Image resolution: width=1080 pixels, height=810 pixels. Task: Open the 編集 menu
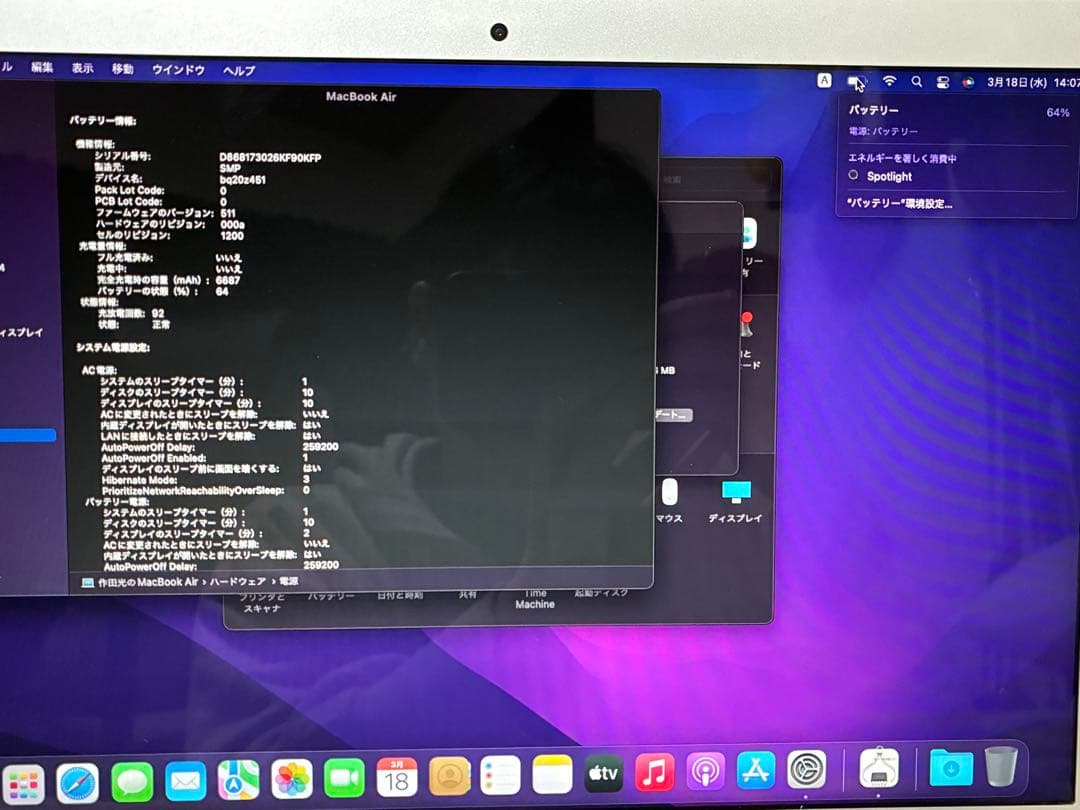[42, 67]
